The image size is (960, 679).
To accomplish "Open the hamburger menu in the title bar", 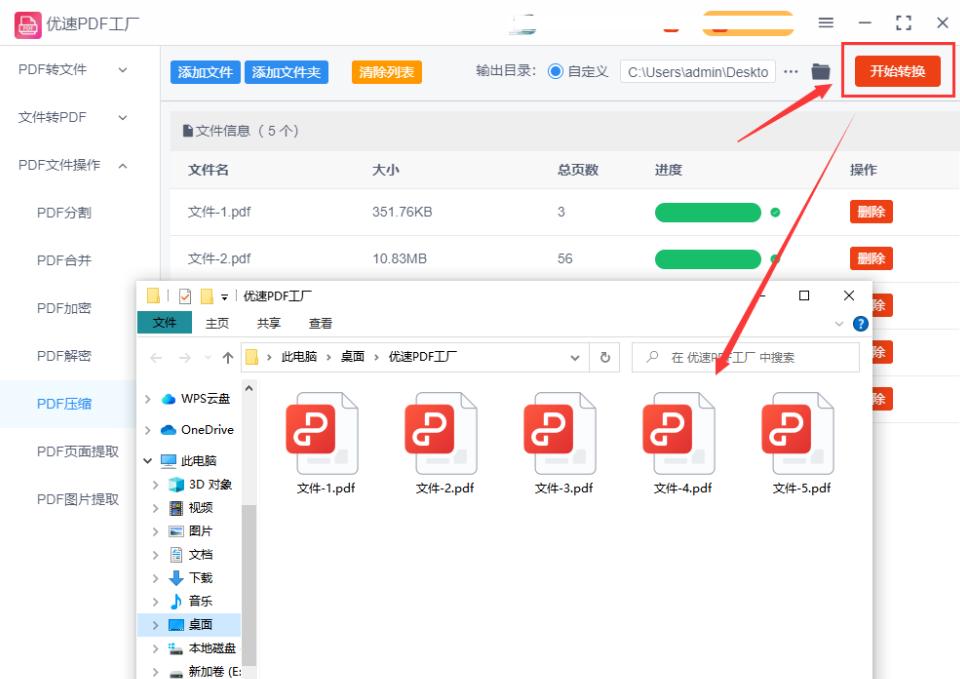I will point(827,22).
